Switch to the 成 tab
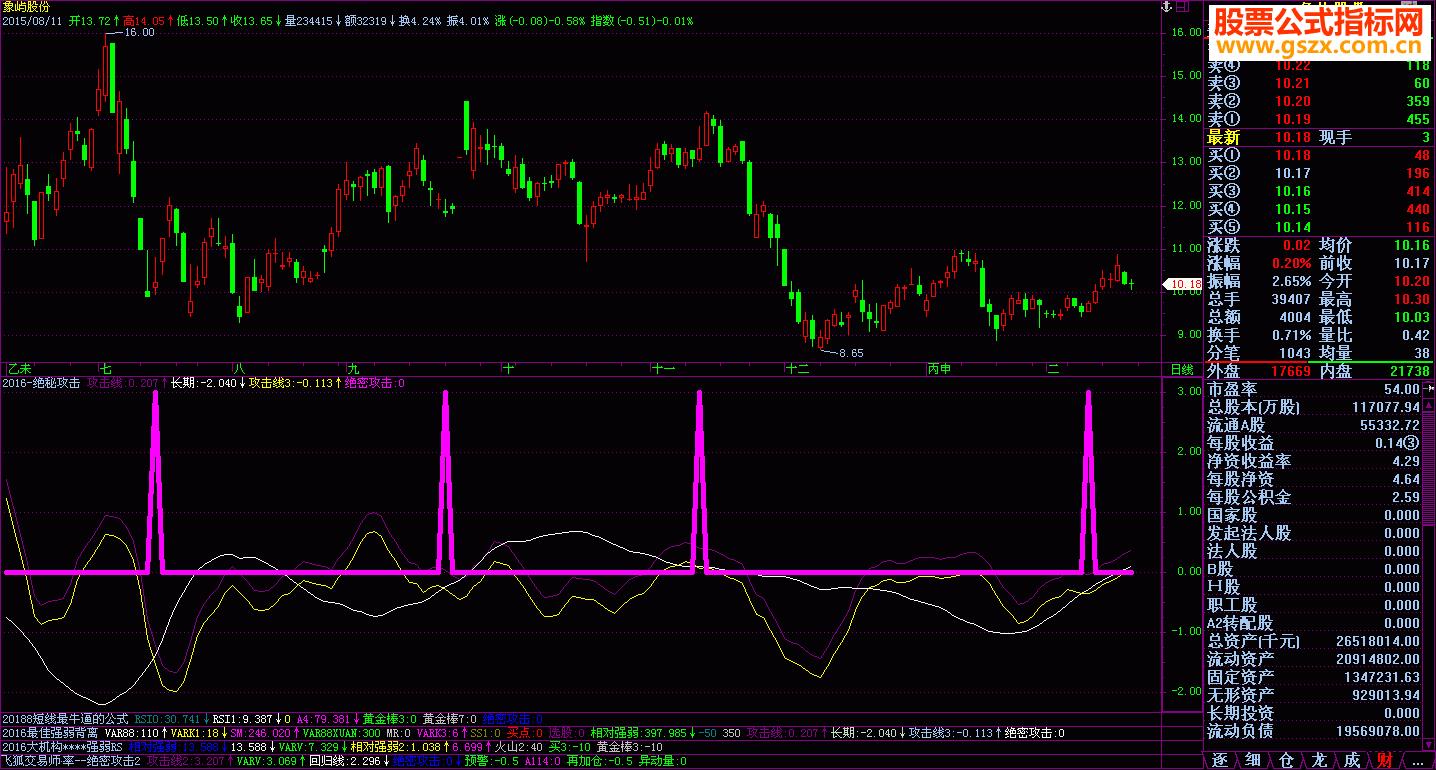This screenshot has width=1436, height=770. click(1352, 760)
